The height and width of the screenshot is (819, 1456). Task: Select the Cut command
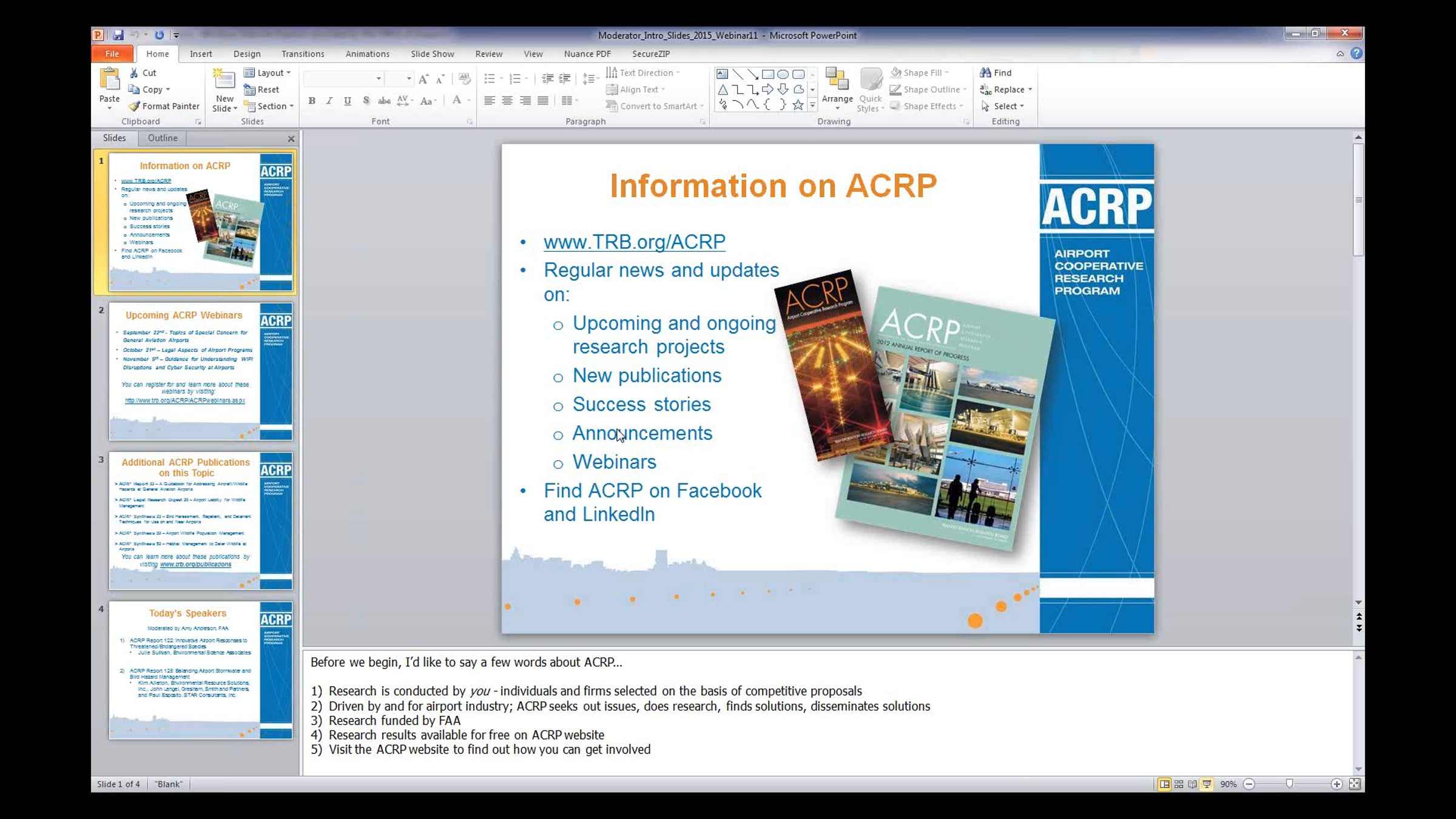pyautogui.click(x=143, y=73)
